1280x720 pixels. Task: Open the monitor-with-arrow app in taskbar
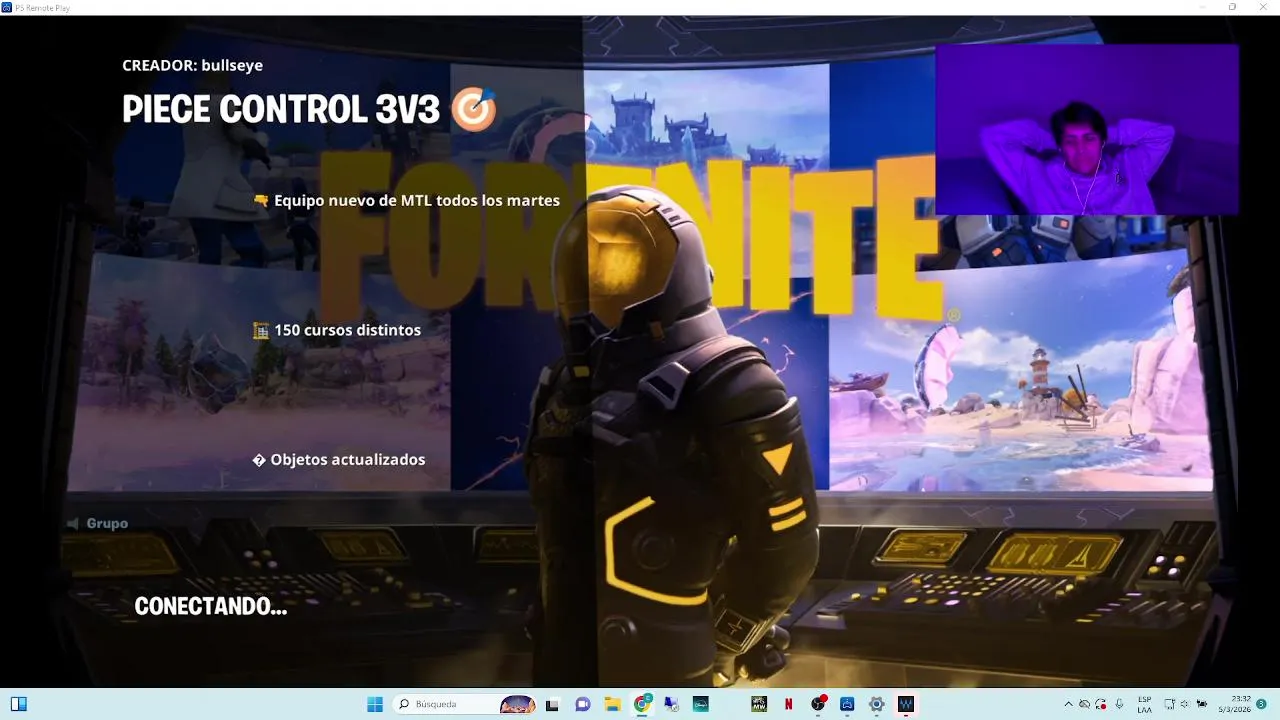pyautogui.click(x=671, y=704)
